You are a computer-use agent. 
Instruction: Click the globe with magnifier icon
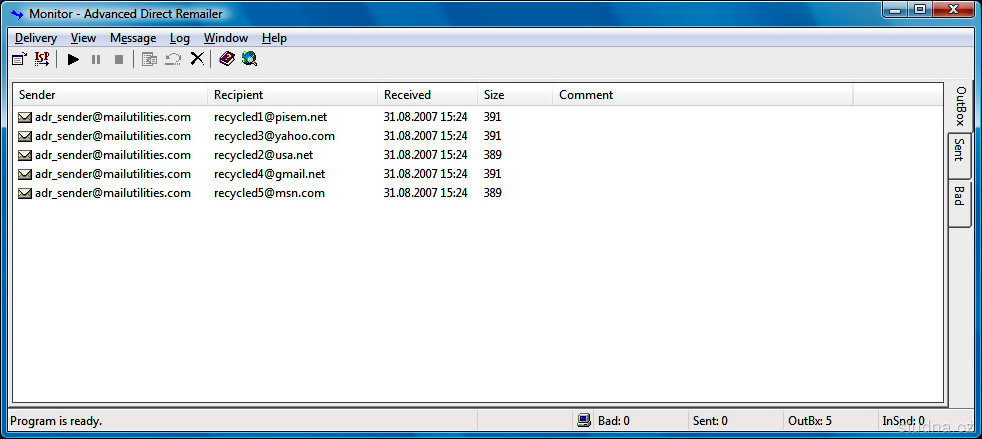coord(250,59)
